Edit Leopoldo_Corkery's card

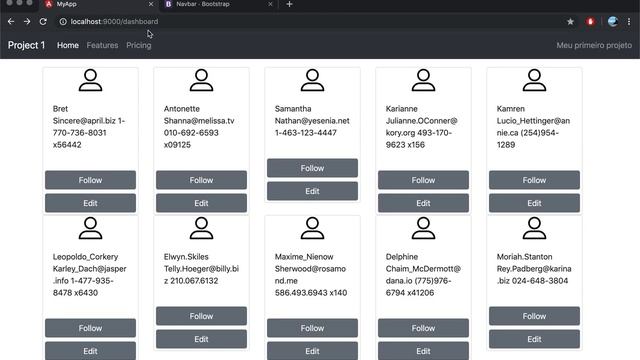tap(90, 351)
